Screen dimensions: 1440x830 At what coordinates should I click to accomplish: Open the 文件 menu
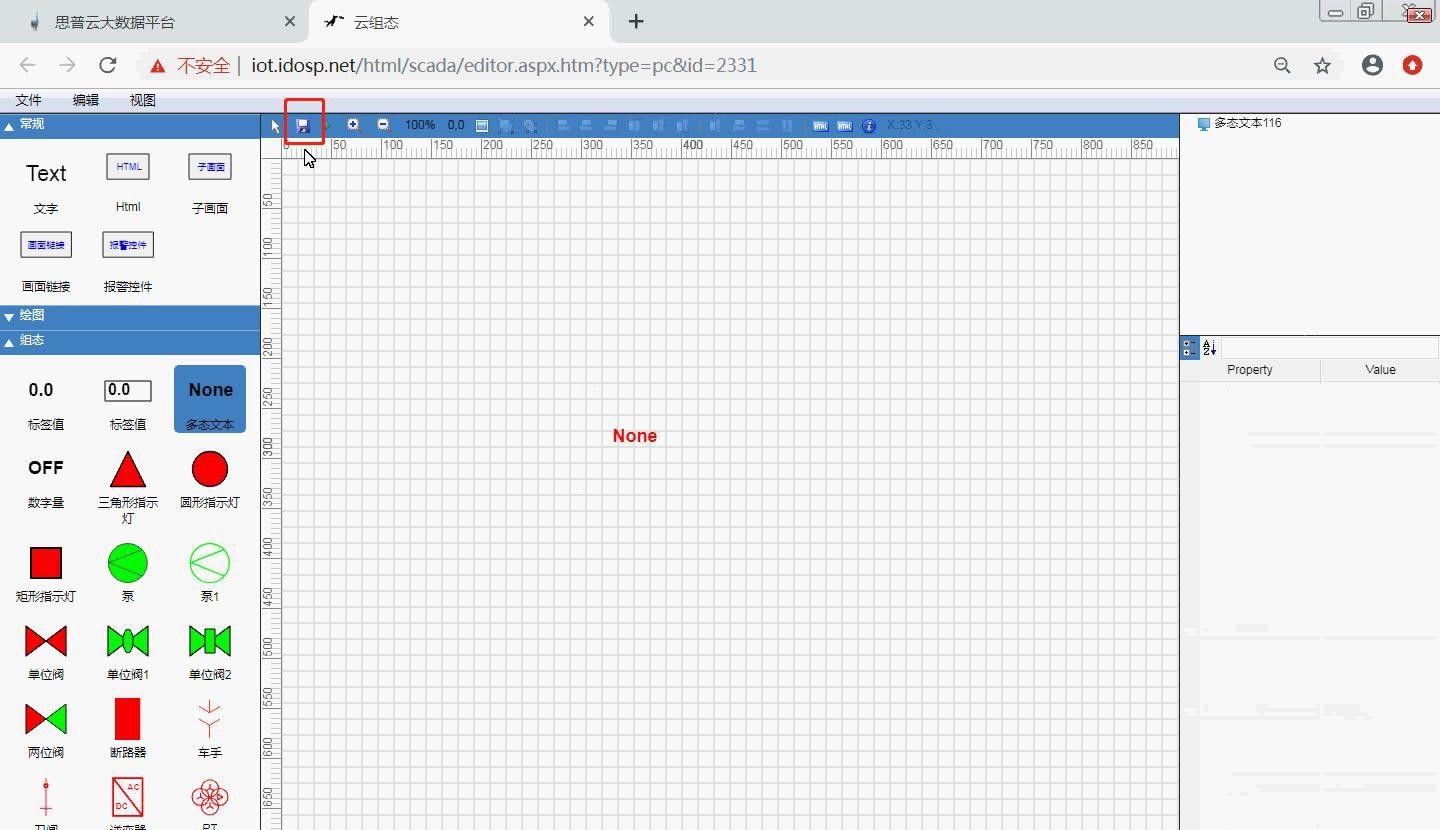(x=28, y=100)
